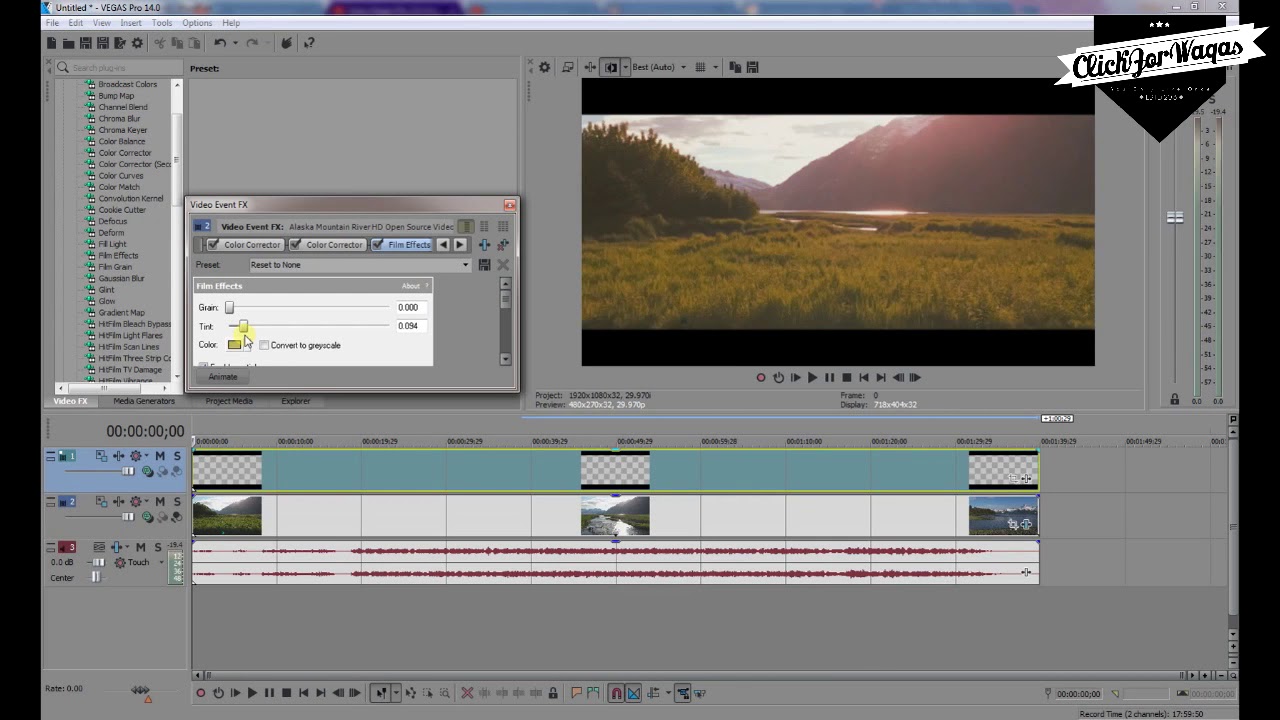The height and width of the screenshot is (720, 1280).
Task: Click the Undo arrow in main toolbar
Action: pos(220,43)
